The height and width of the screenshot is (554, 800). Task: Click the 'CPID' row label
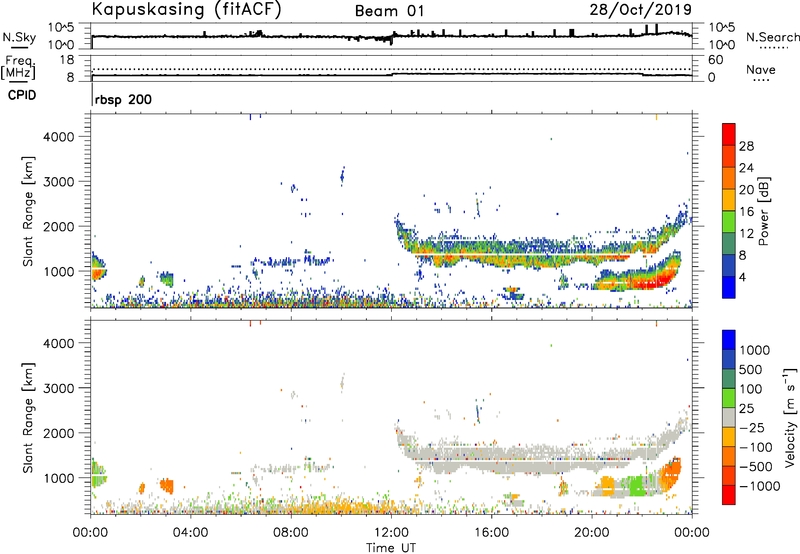pos(22,95)
